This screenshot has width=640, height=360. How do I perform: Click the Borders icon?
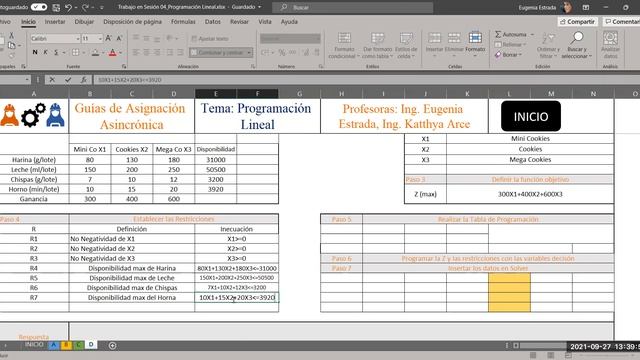point(76,52)
